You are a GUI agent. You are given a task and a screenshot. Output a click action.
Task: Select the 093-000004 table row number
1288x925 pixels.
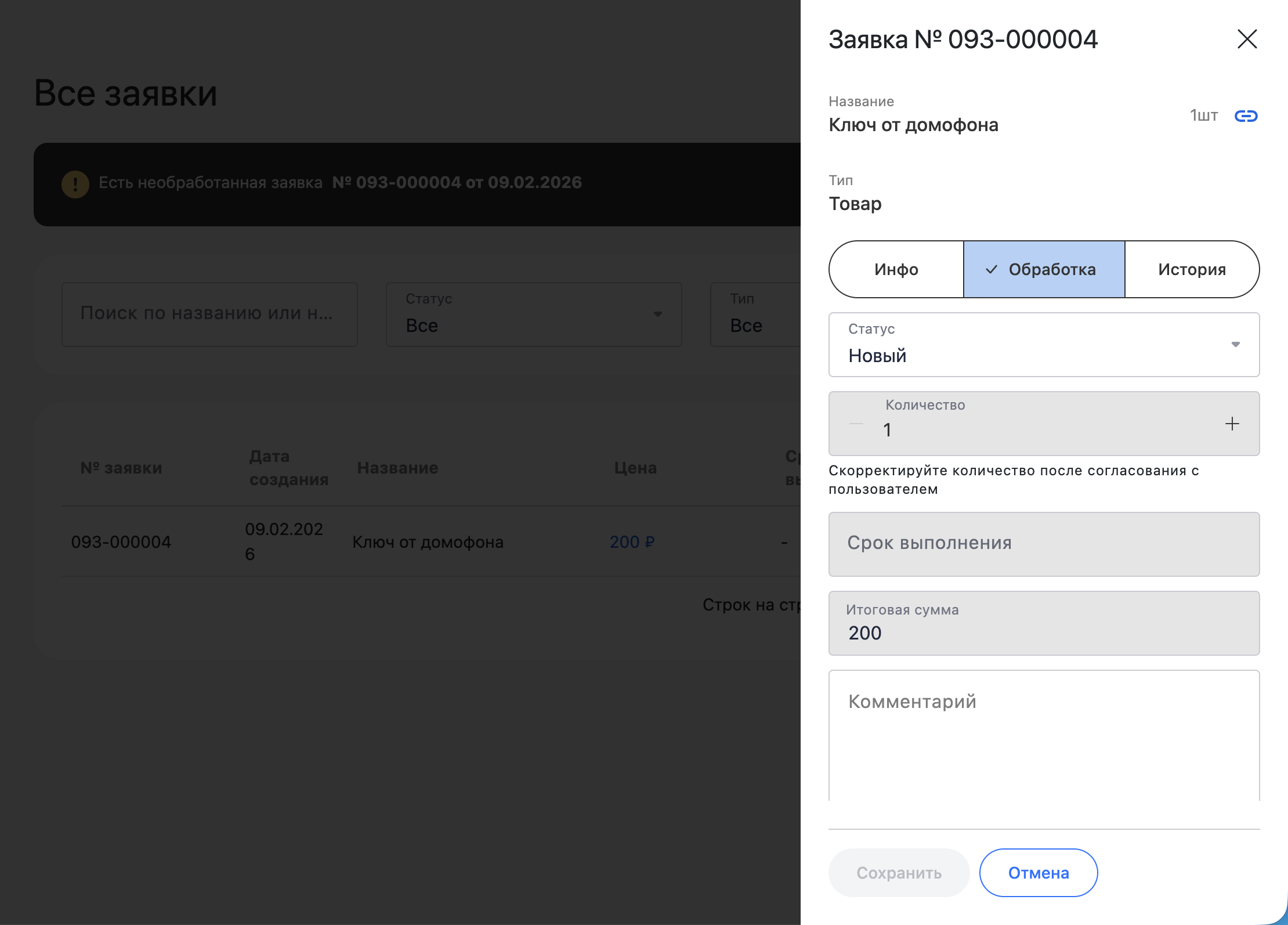pyautogui.click(x=121, y=542)
